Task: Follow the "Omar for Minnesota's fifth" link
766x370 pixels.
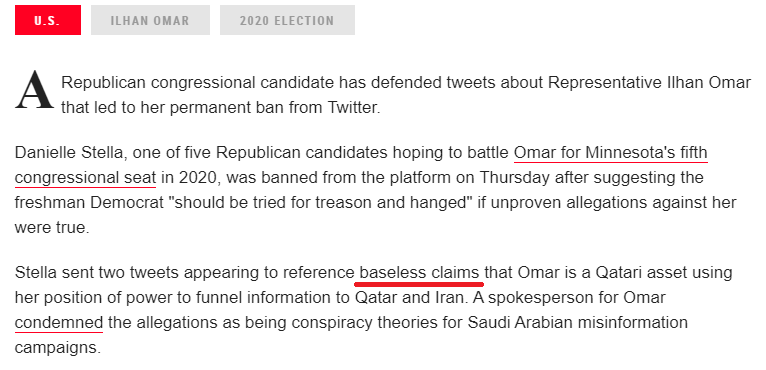Action: 611,153
